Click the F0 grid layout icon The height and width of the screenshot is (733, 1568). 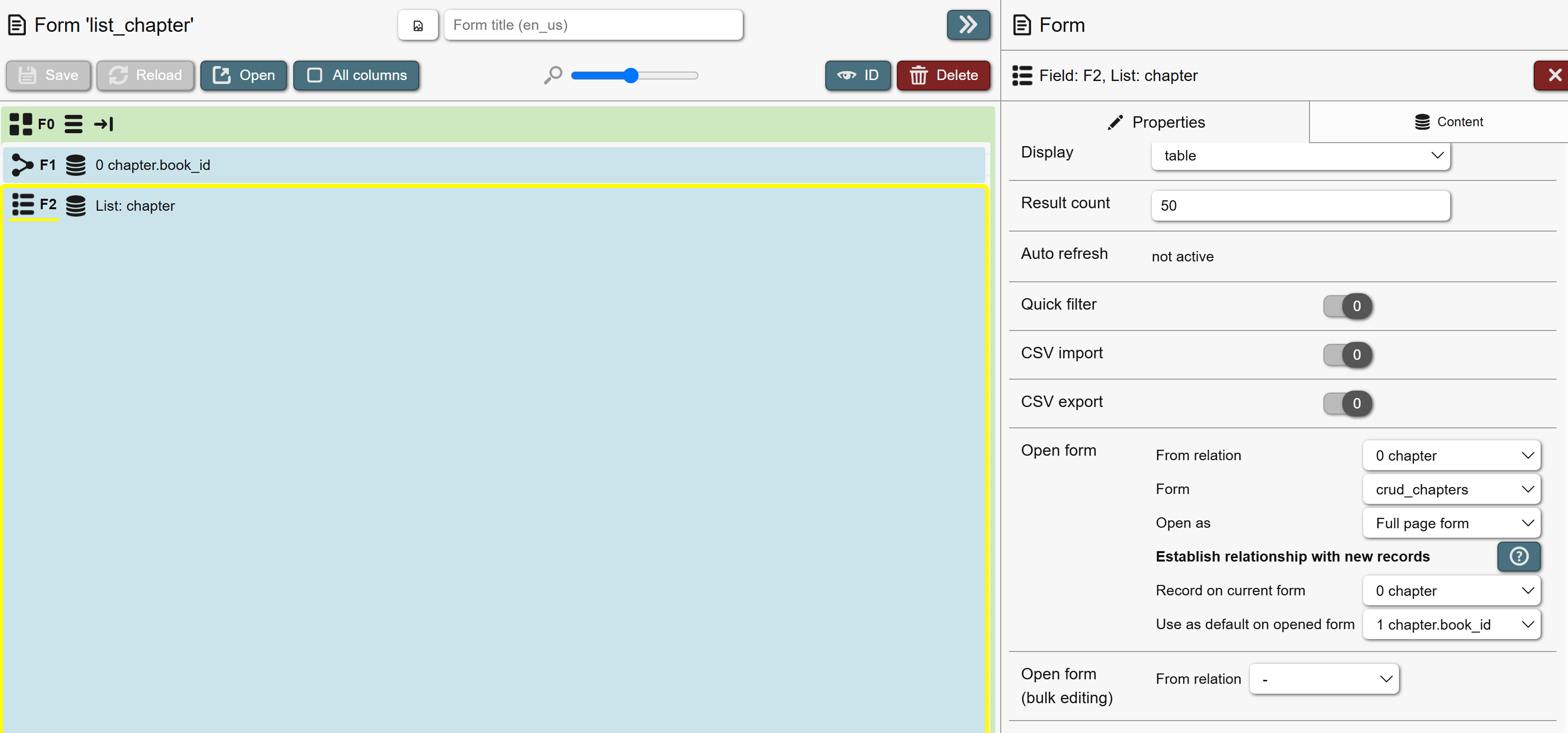21,124
